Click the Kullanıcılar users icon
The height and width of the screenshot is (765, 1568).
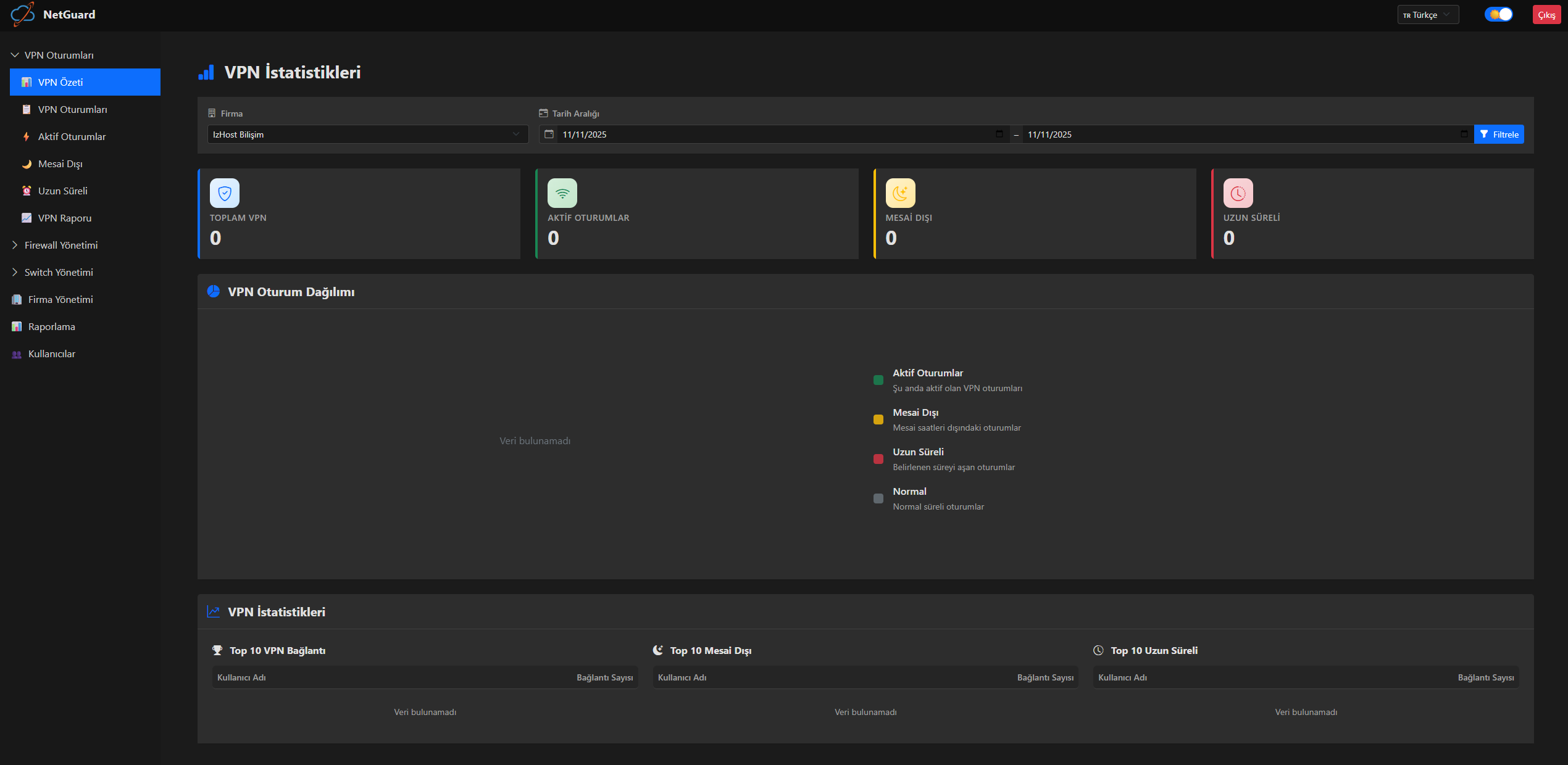[17, 354]
